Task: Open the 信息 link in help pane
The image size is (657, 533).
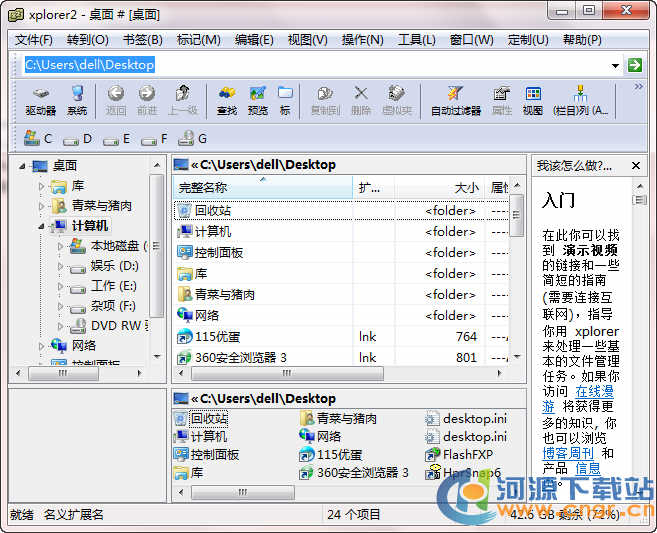Action: pos(588,468)
